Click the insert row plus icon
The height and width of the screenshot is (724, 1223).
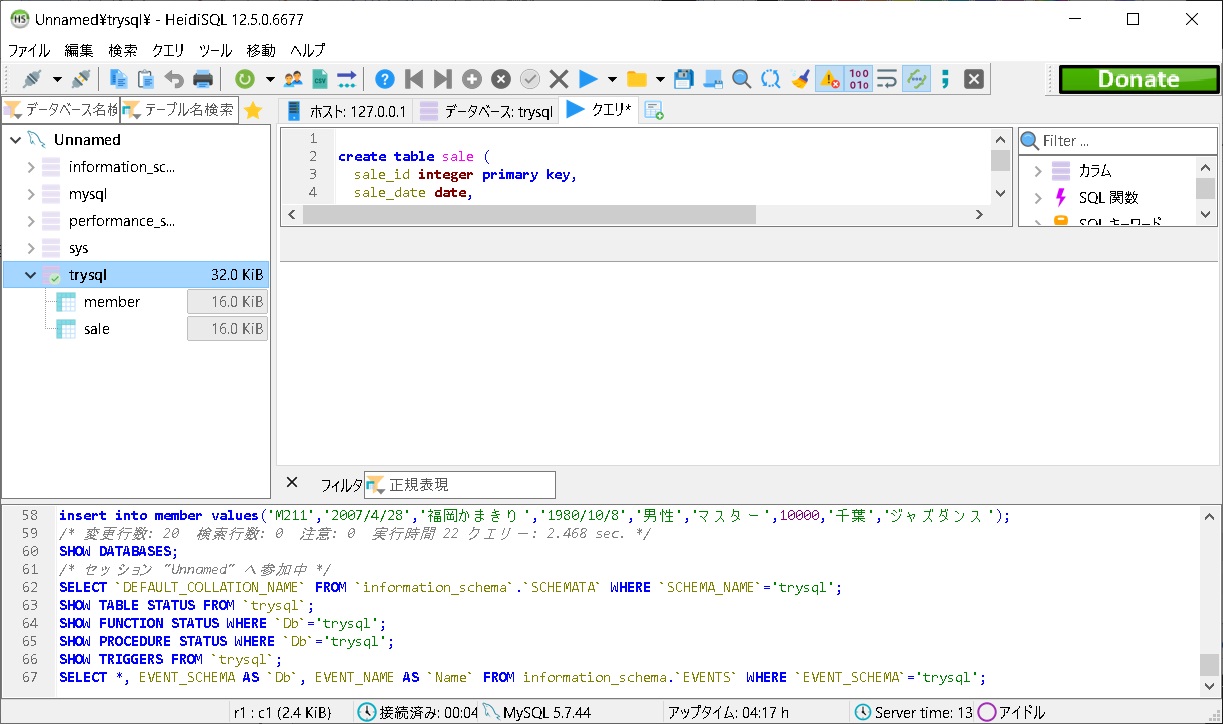pos(472,79)
